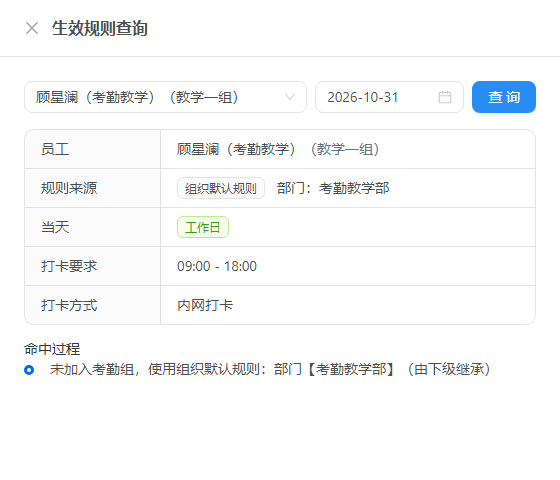Click 部门：考勤教学部 text
The height and width of the screenshot is (480, 560).
pyautogui.click(x=333, y=188)
